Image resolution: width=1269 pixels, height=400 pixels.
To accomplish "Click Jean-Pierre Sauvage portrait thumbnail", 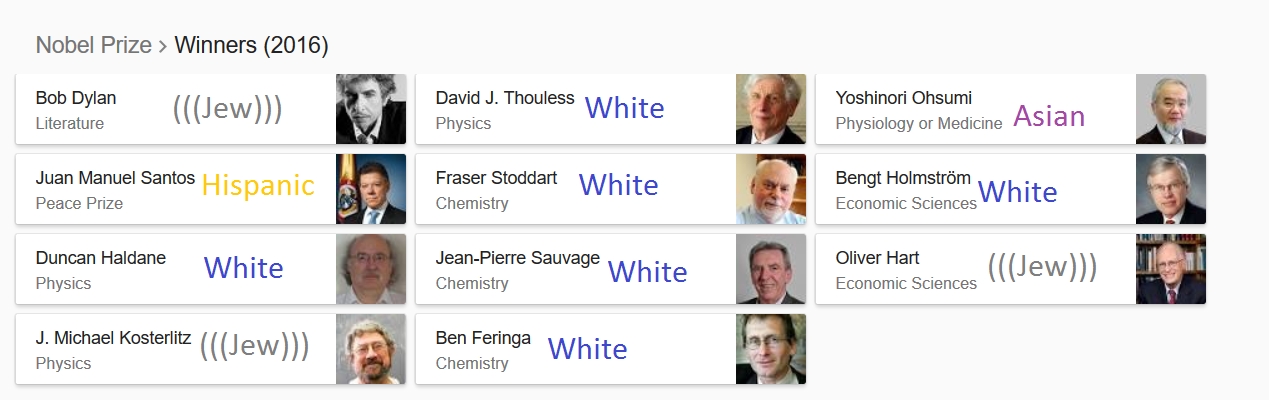I will (x=771, y=269).
